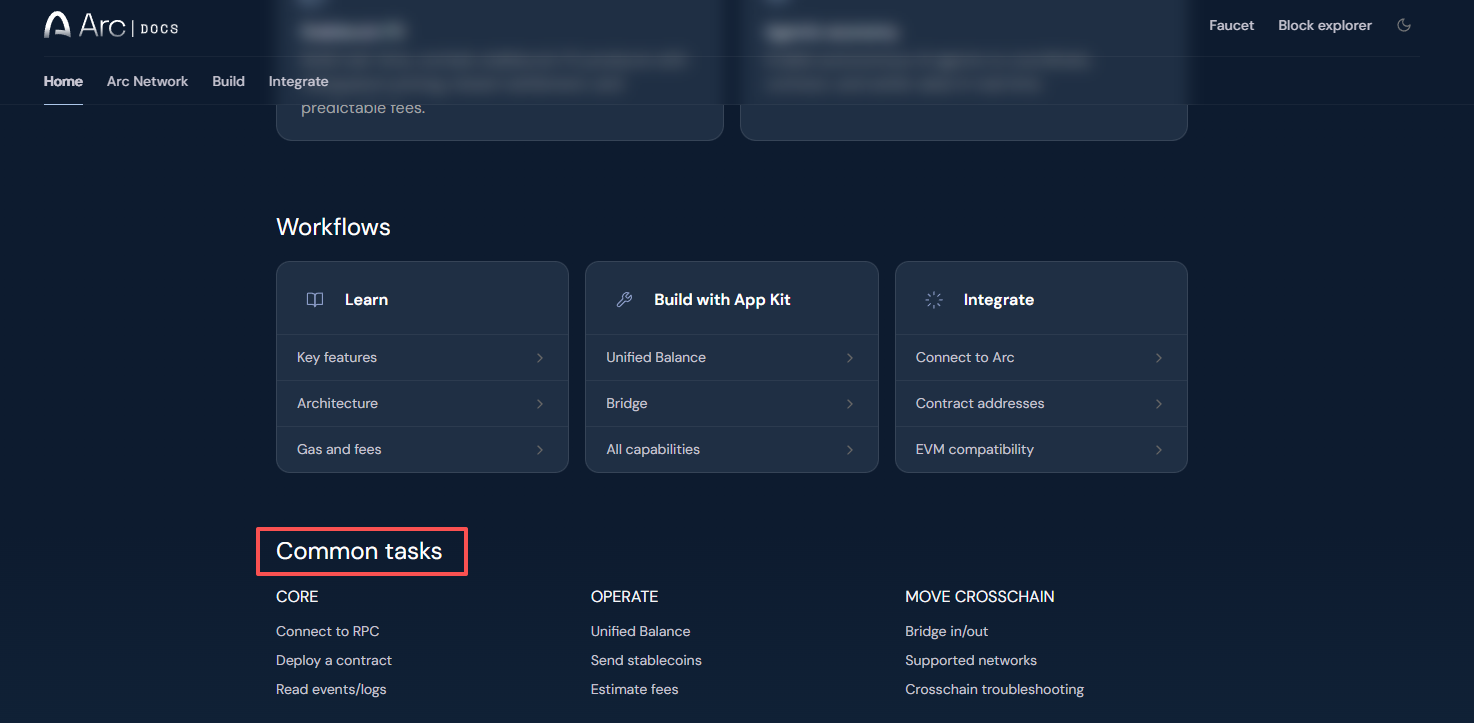The image size is (1474, 723).
Task: Click the chevron beside Architecture
Action: point(540,403)
